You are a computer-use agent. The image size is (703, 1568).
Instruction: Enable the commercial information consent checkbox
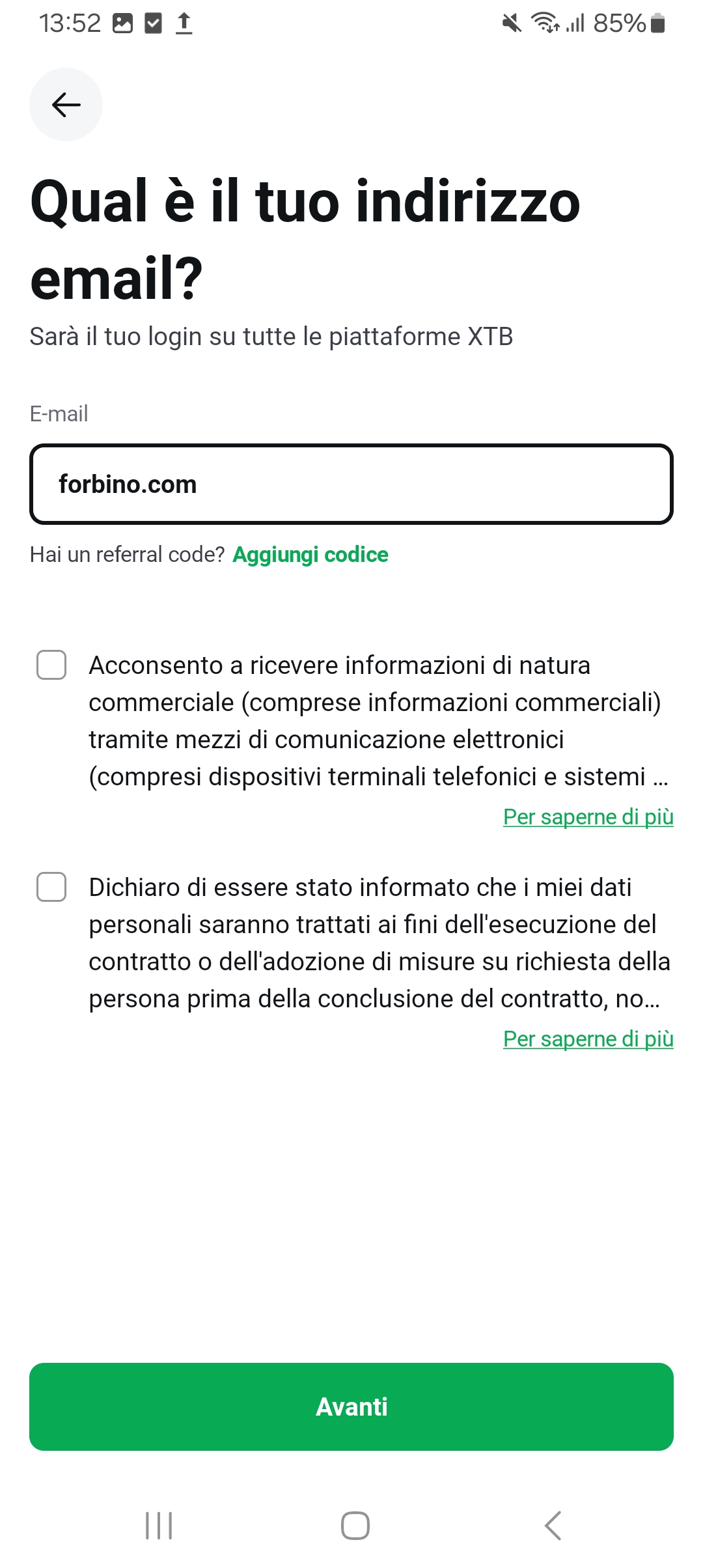[x=51, y=665]
